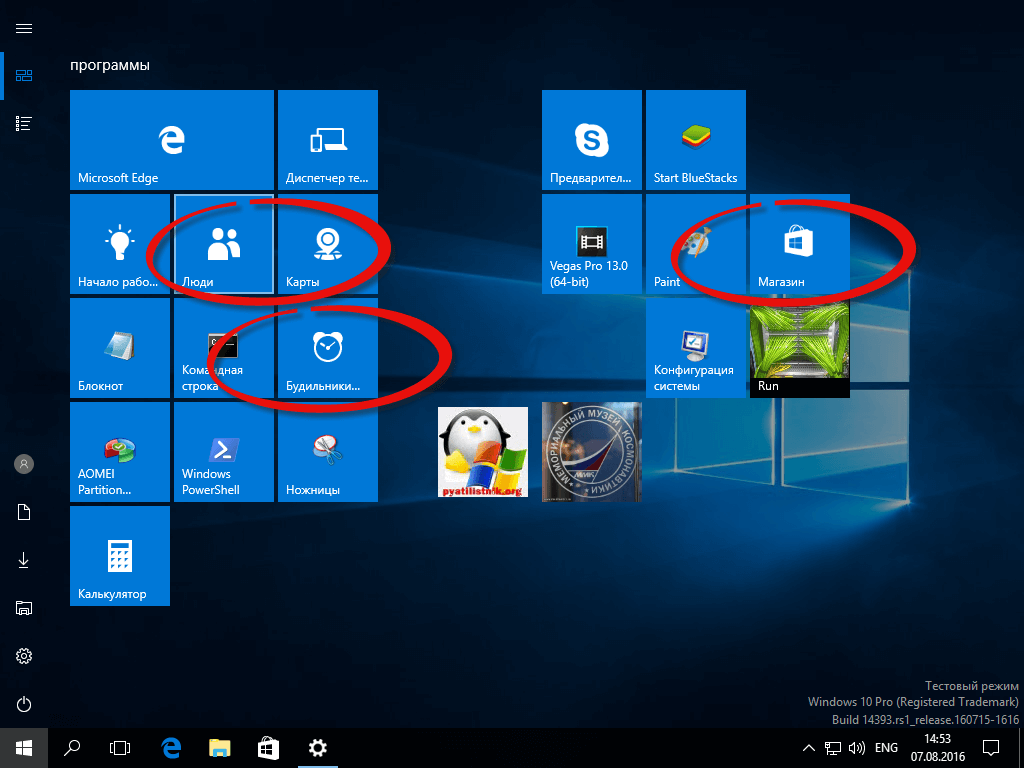Launch the Skype preview tile
Screen dimensions: 1024x768
(592, 140)
